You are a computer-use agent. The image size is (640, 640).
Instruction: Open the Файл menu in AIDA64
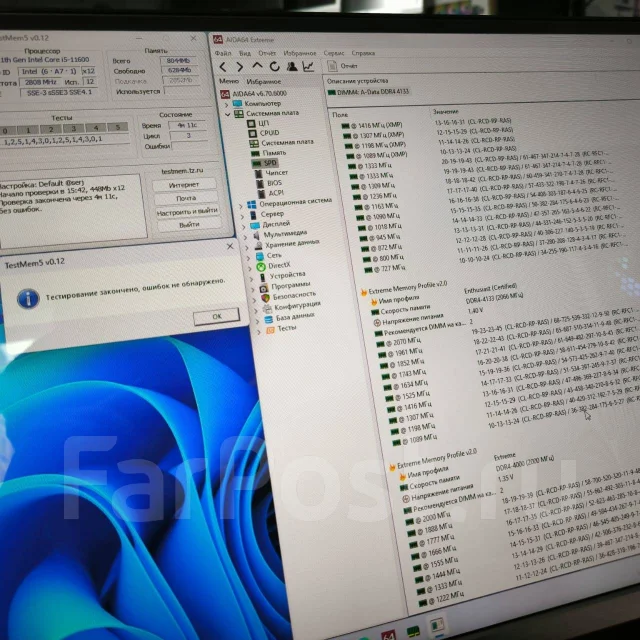[x=223, y=53]
